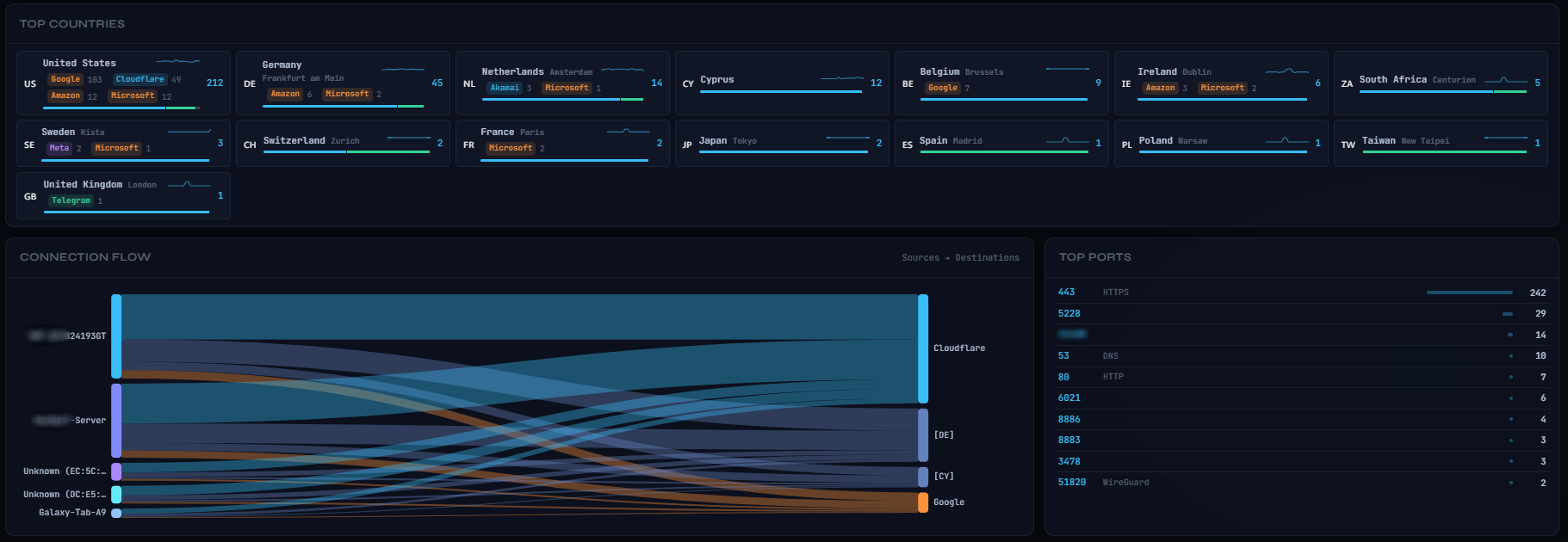Select the Akamai tag under Netherlands
The height and width of the screenshot is (542, 1568).
505,88
